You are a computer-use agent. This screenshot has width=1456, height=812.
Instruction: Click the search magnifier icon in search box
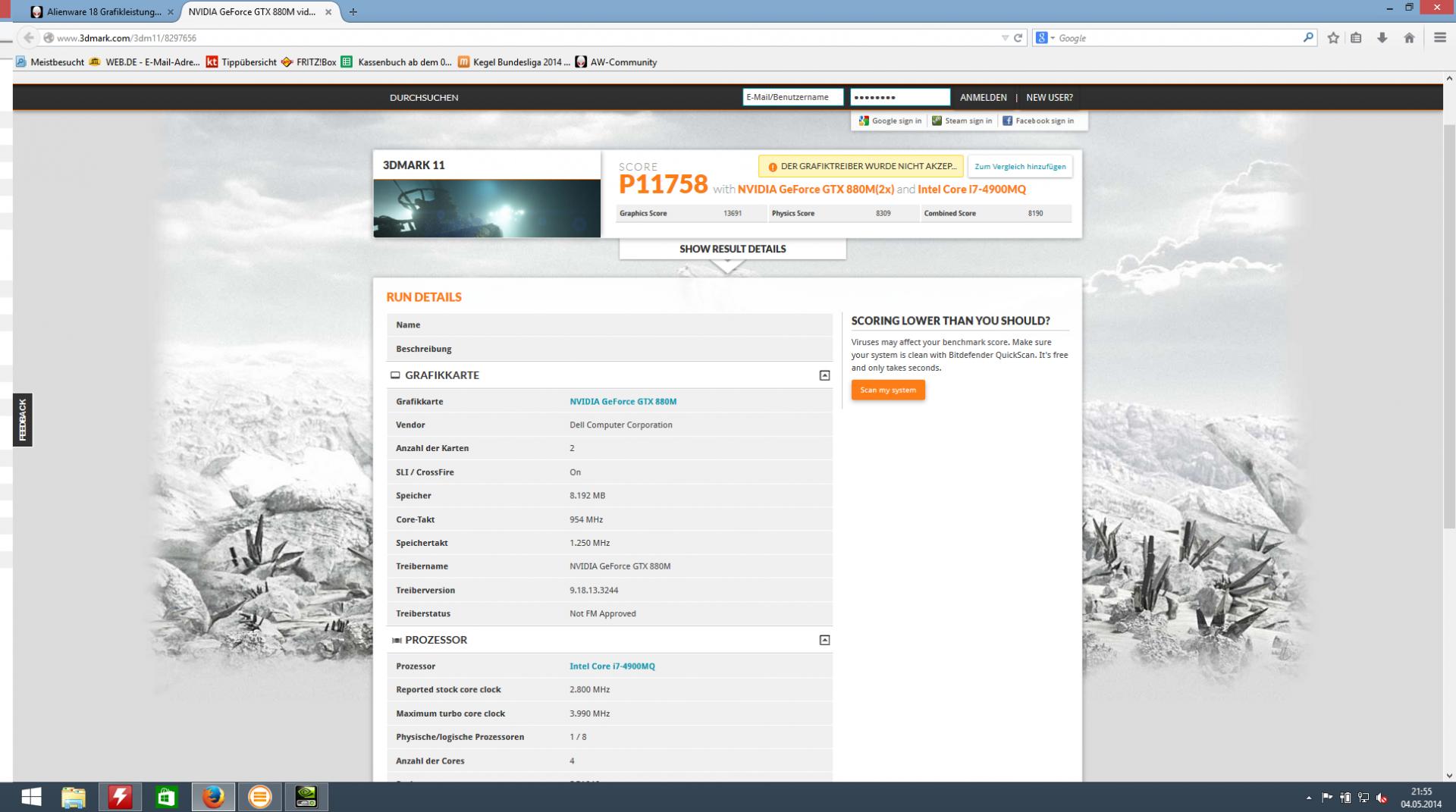click(x=1308, y=37)
